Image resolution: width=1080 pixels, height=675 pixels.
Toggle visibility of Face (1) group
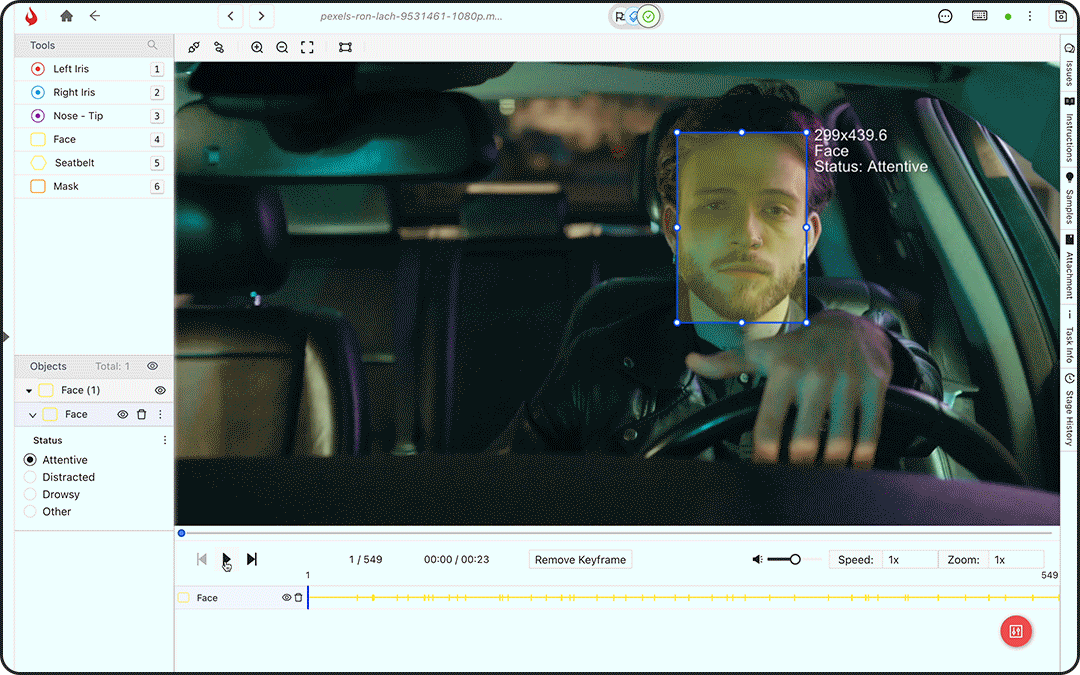click(160, 390)
